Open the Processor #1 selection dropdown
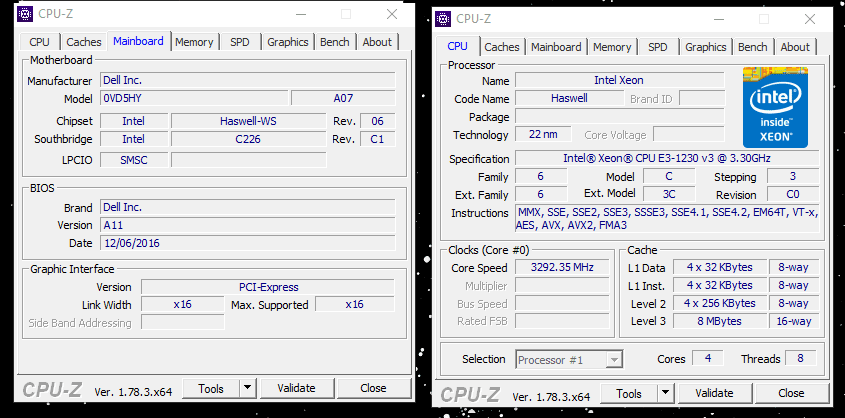The height and width of the screenshot is (418, 845). click(569, 360)
